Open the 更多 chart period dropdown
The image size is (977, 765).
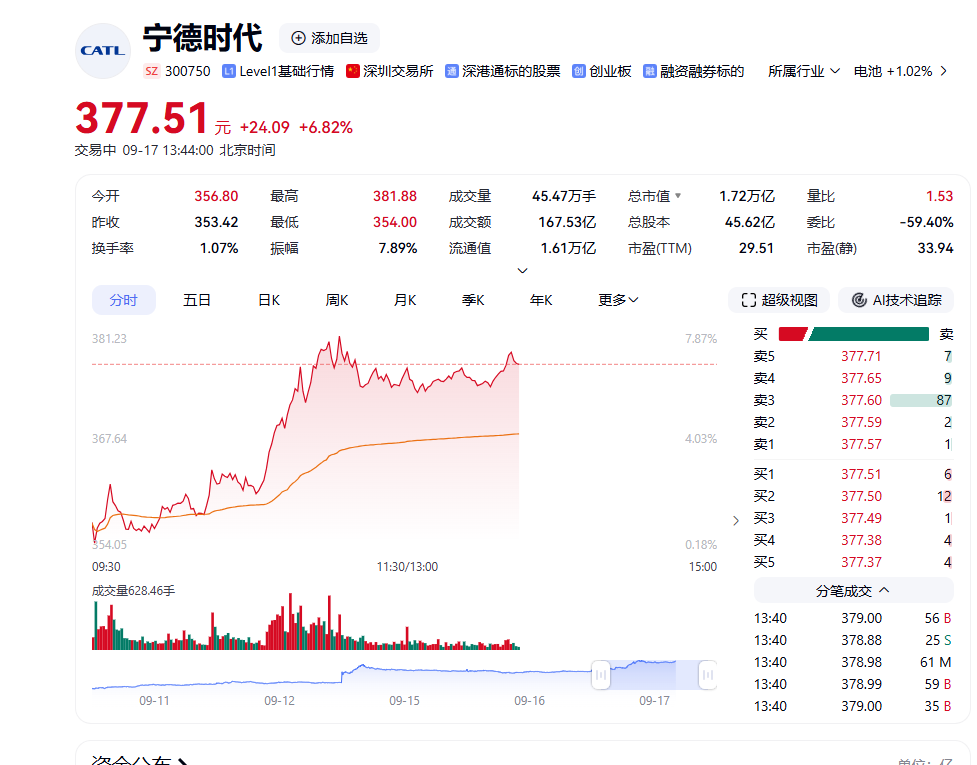[x=618, y=300]
